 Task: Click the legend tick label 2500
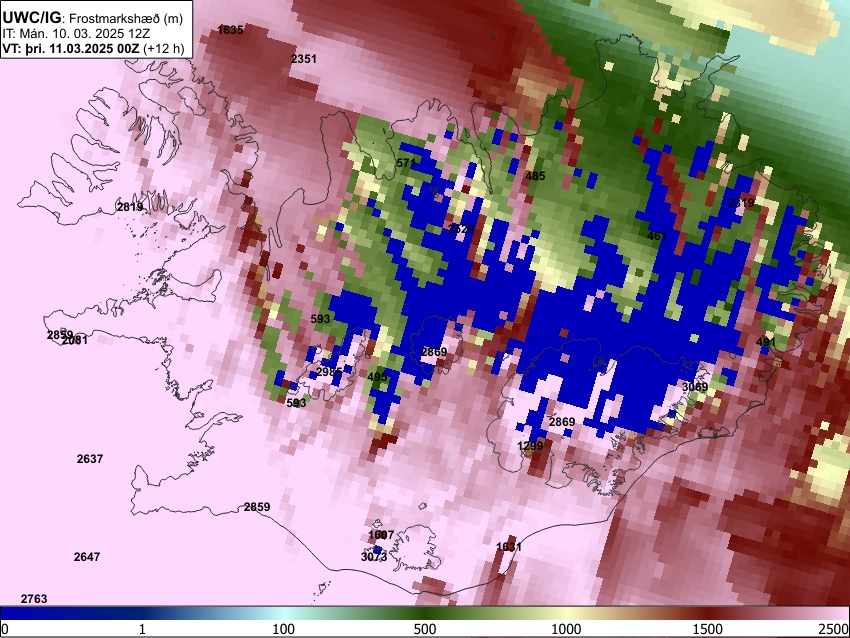834,629
